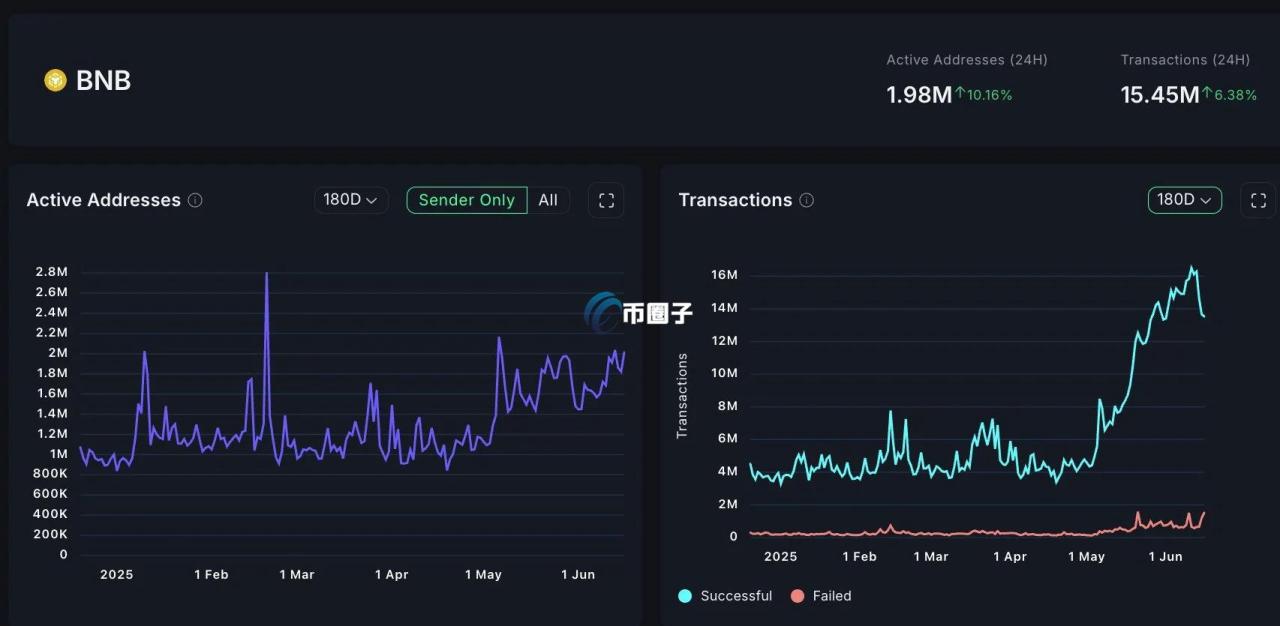This screenshot has width=1280, height=626.
Task: Click the 2.6M y-axis label
Action: click(x=51, y=292)
